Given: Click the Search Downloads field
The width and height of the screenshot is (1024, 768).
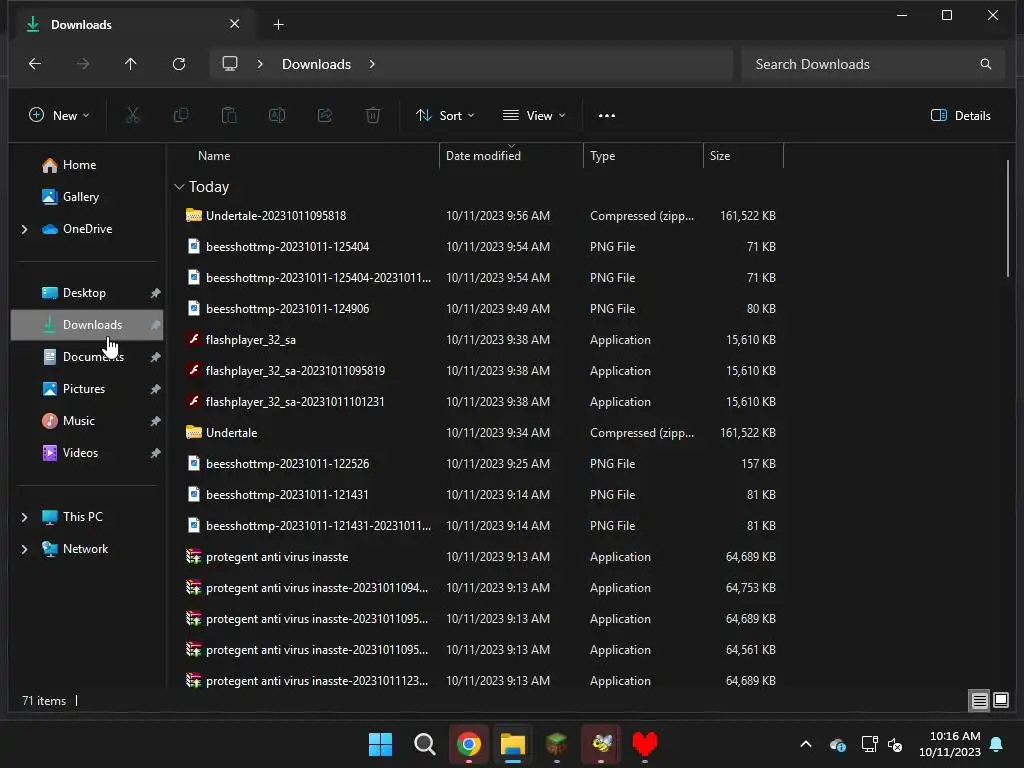Looking at the screenshot, I should pos(872,64).
